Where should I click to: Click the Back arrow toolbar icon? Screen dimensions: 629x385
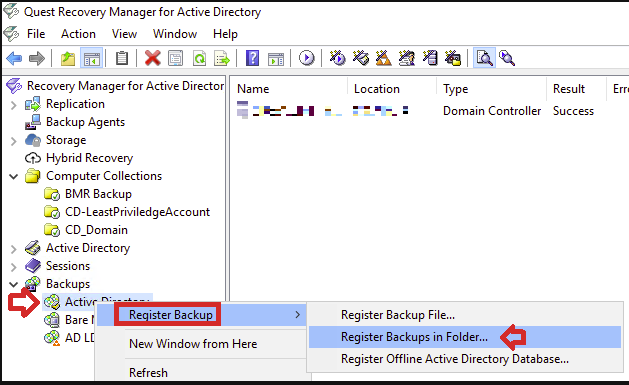(x=14, y=59)
